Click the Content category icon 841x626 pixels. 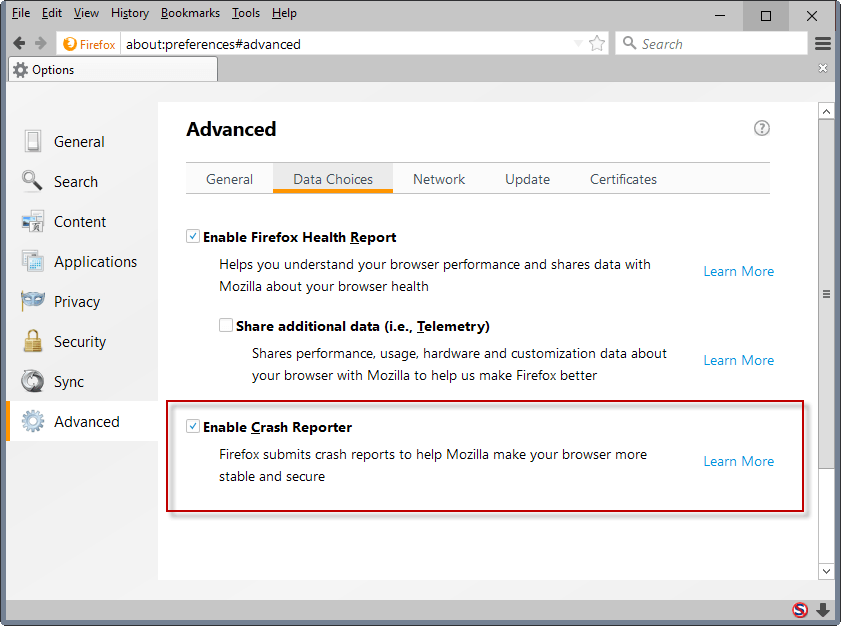click(33, 221)
